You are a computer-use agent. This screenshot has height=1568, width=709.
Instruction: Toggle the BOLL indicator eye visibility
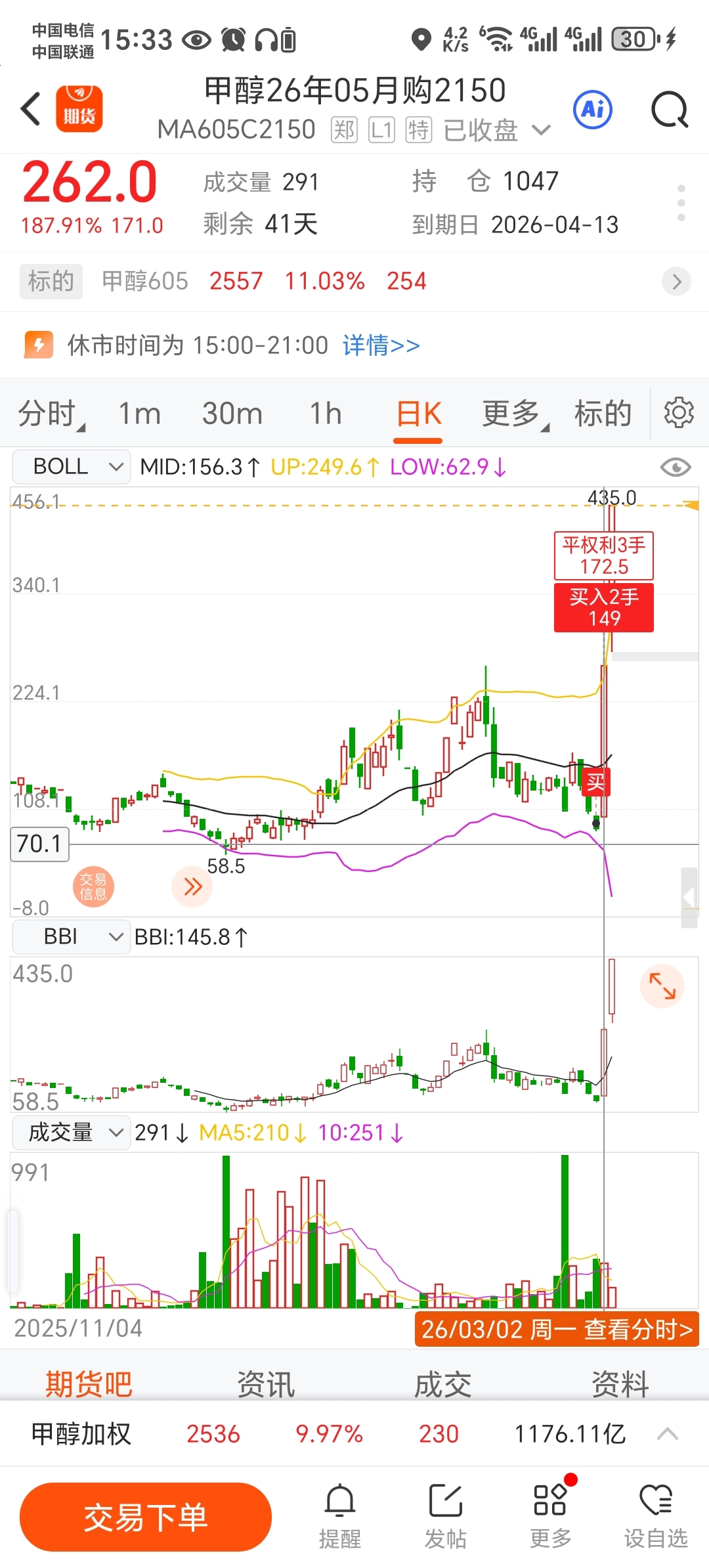click(x=676, y=468)
